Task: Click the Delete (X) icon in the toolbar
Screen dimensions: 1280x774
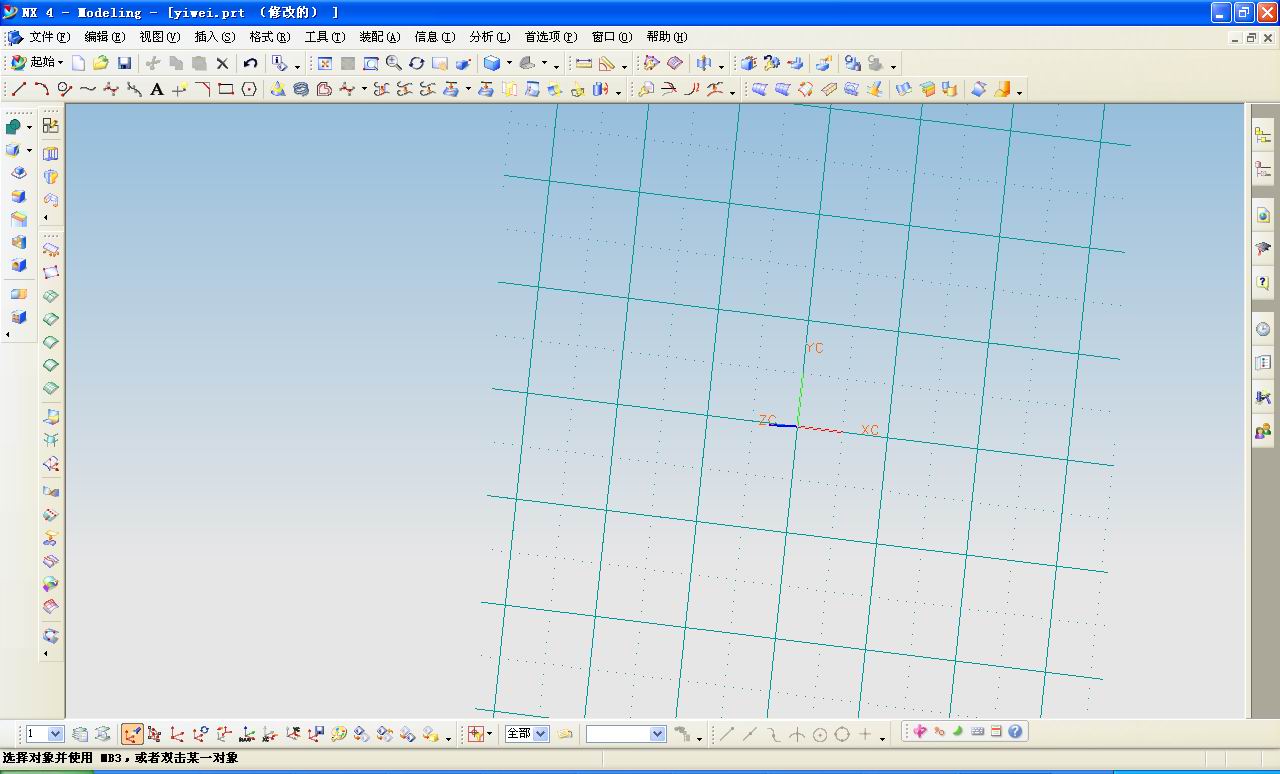Action: point(222,63)
